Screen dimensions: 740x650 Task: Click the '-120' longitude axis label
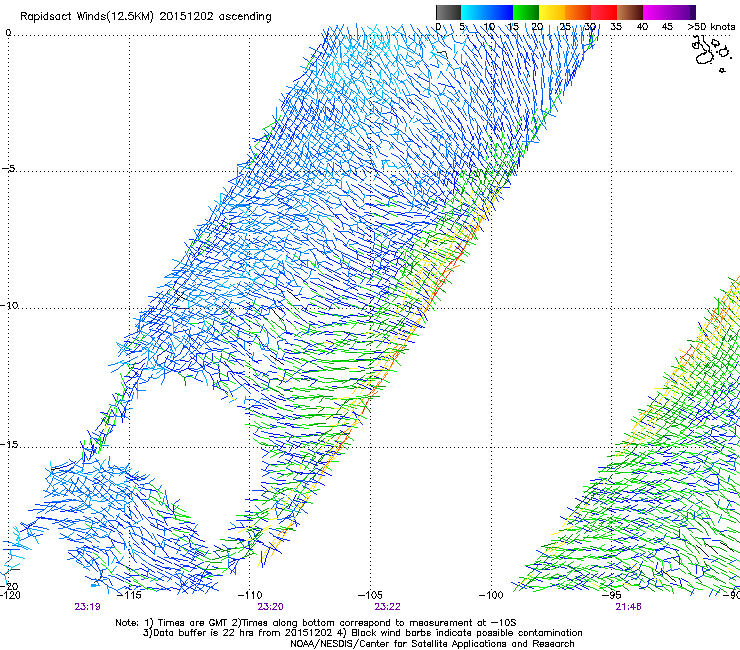[10, 595]
